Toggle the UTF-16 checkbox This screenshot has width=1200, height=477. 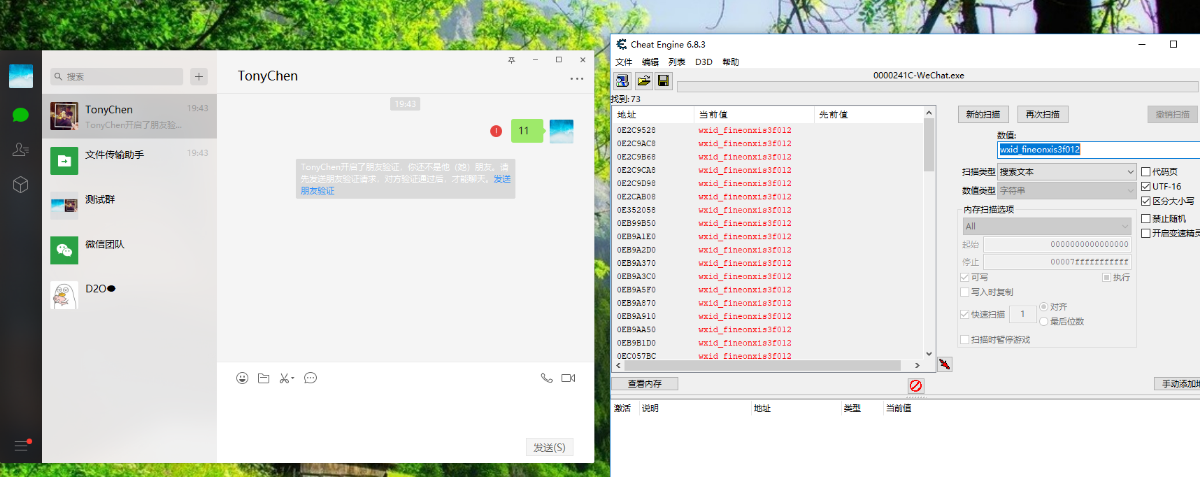tap(1146, 186)
